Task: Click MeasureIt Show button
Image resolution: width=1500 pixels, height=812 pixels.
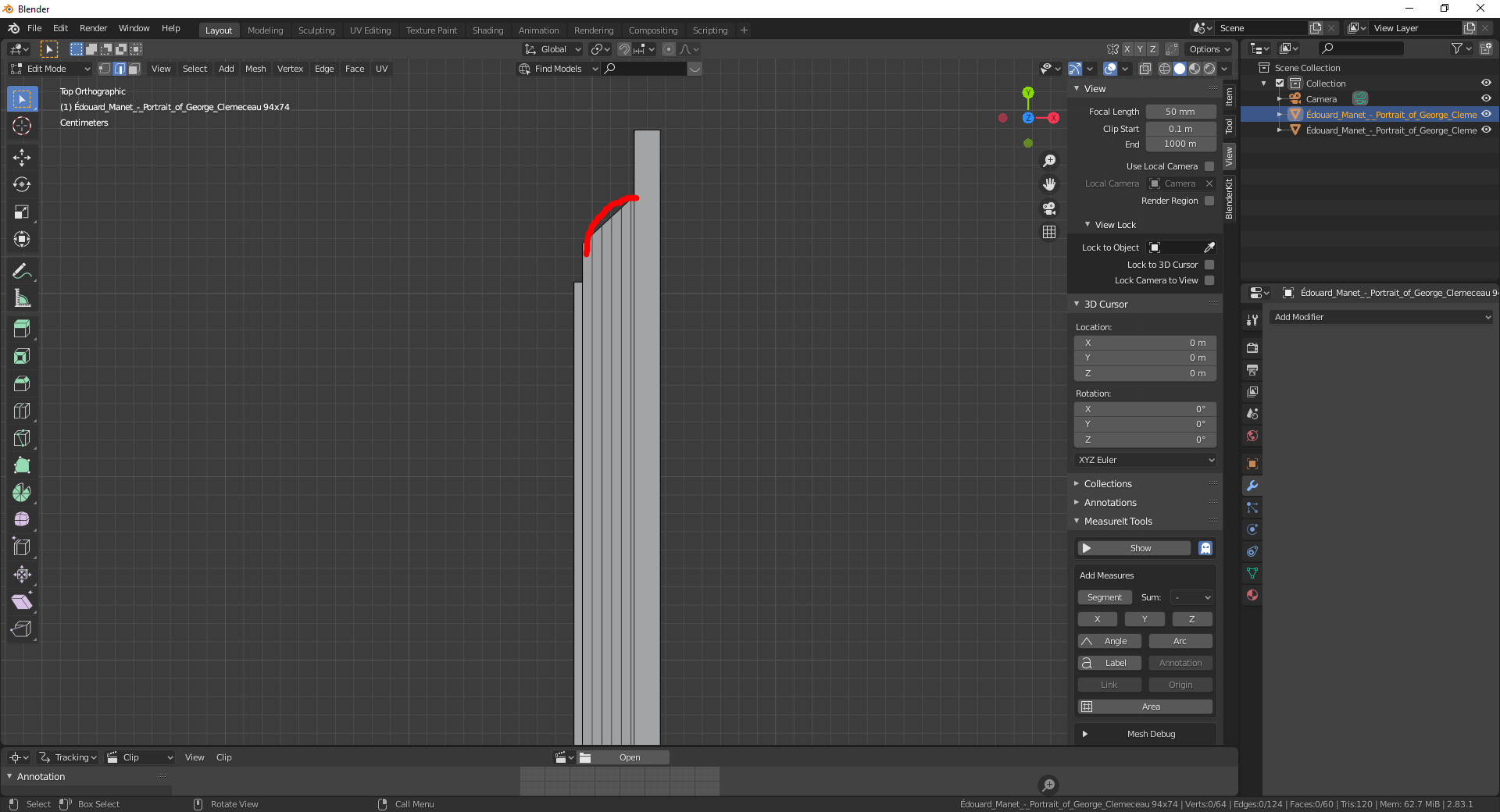Action: [1134, 548]
